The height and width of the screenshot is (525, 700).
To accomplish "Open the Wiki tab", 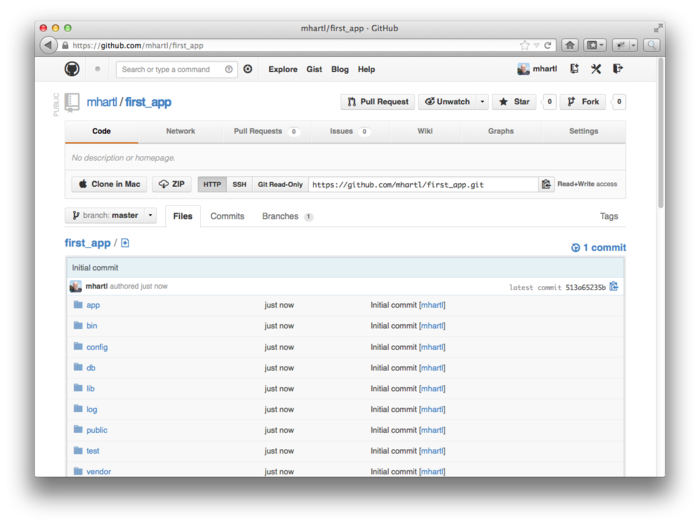I will point(425,131).
